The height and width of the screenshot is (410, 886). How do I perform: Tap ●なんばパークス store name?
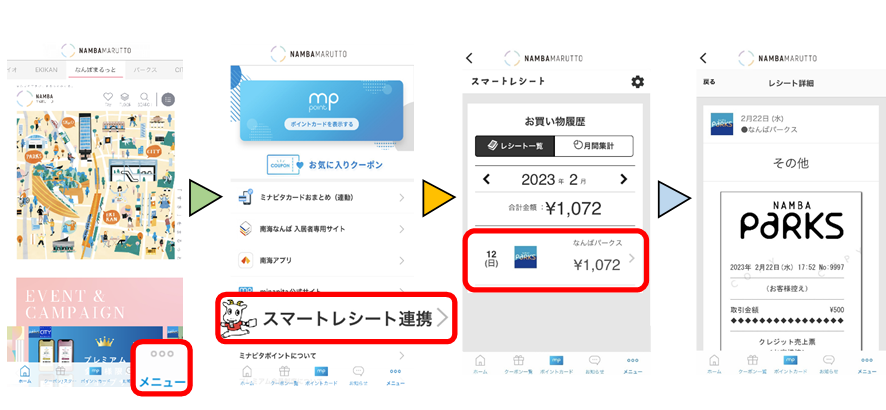click(768, 129)
